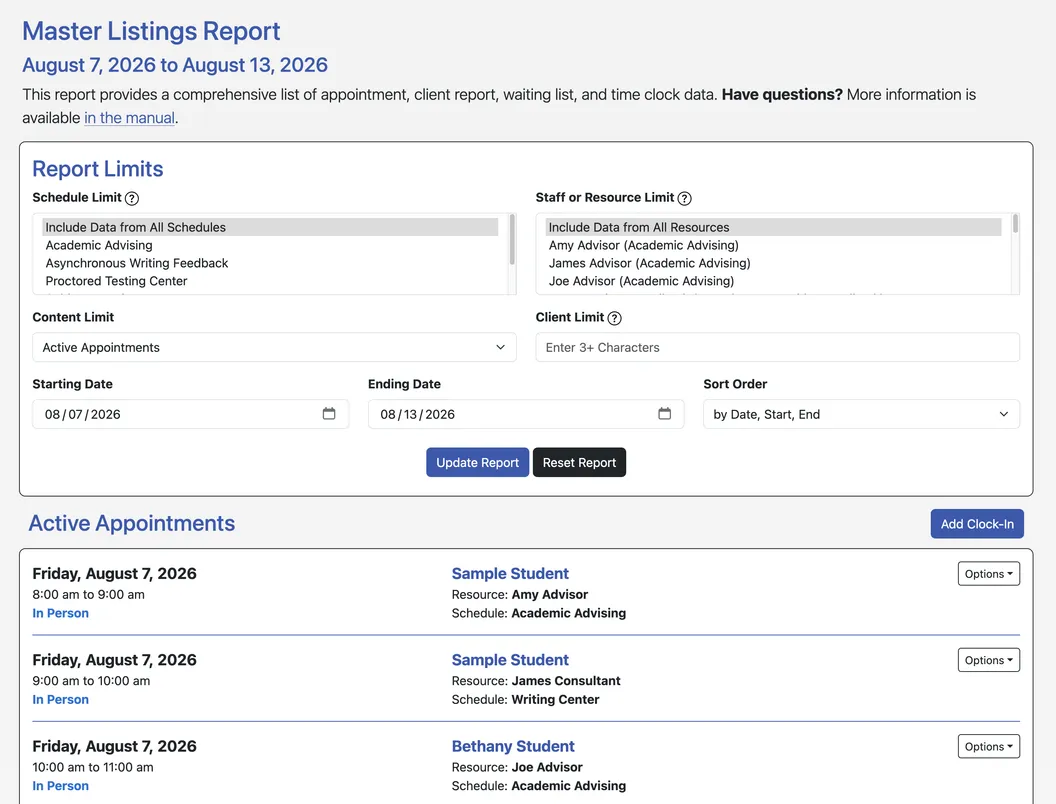This screenshot has height=804, width=1056.
Task: Open the Ending Date calendar picker icon
Action: (x=664, y=413)
